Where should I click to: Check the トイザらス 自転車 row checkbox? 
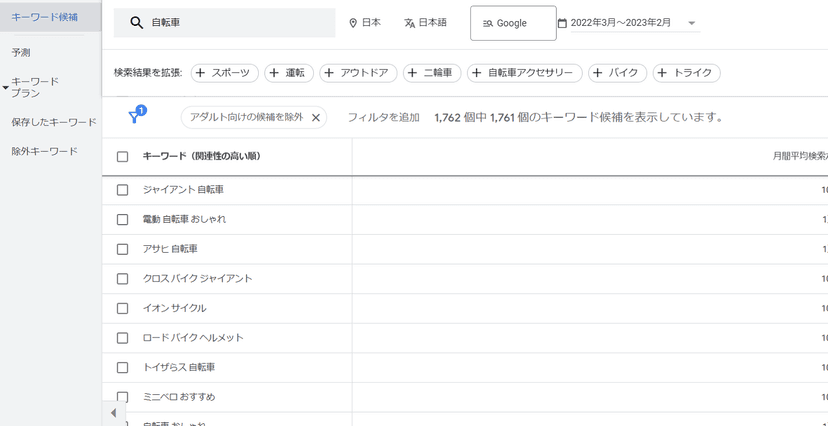point(123,367)
